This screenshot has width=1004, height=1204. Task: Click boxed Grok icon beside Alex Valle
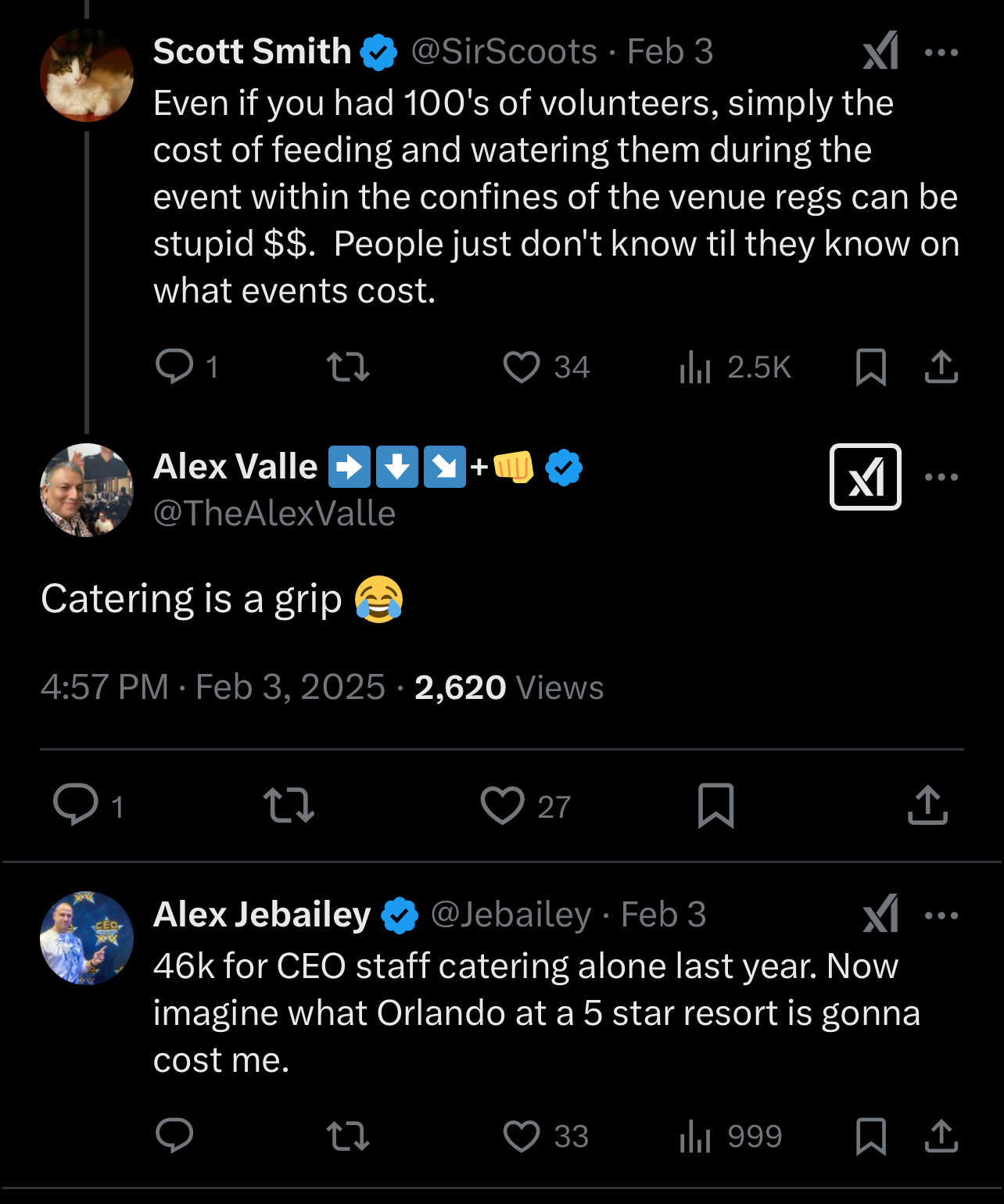[865, 477]
